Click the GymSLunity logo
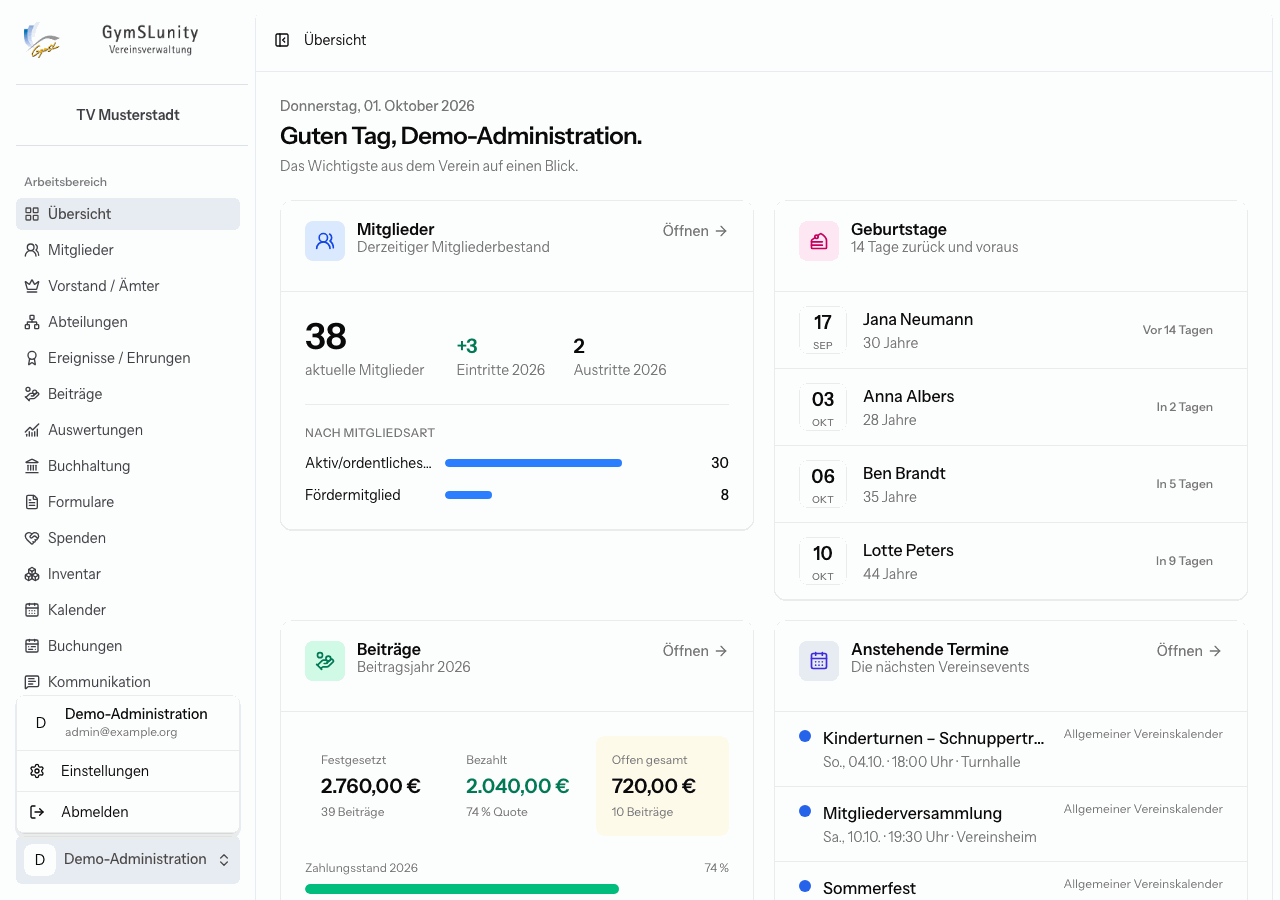The image size is (1280, 900). pyautogui.click(x=42, y=41)
